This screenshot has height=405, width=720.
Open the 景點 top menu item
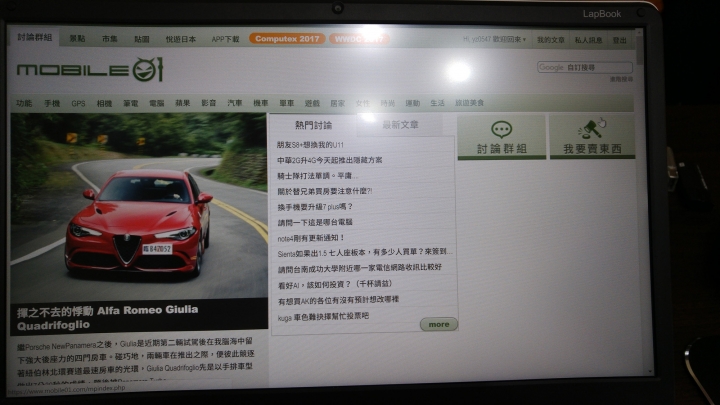(x=77, y=39)
